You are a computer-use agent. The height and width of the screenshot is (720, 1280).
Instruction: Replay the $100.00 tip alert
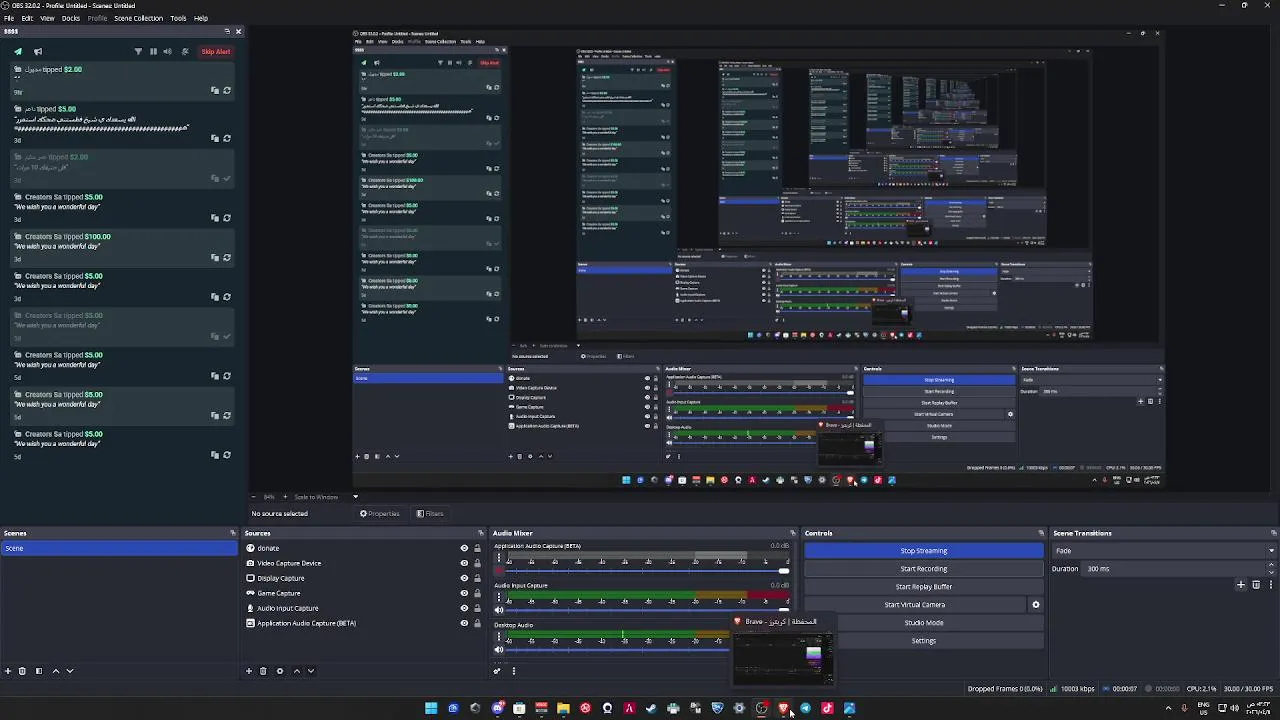[227, 257]
